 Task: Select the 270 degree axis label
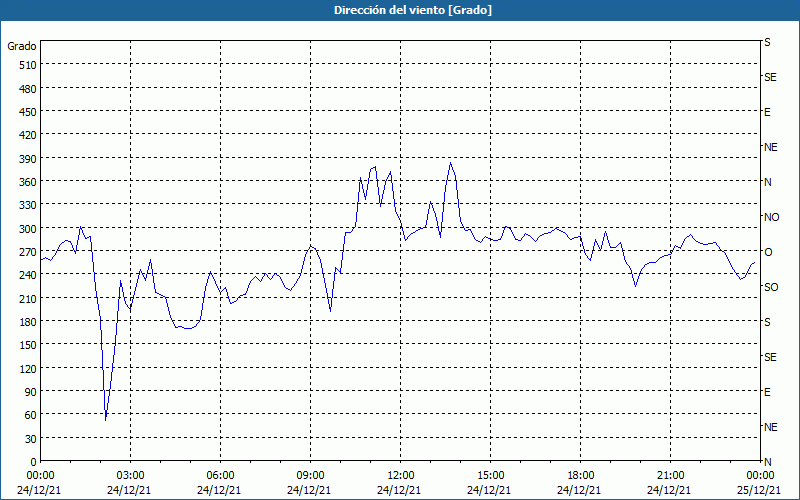(x=29, y=252)
